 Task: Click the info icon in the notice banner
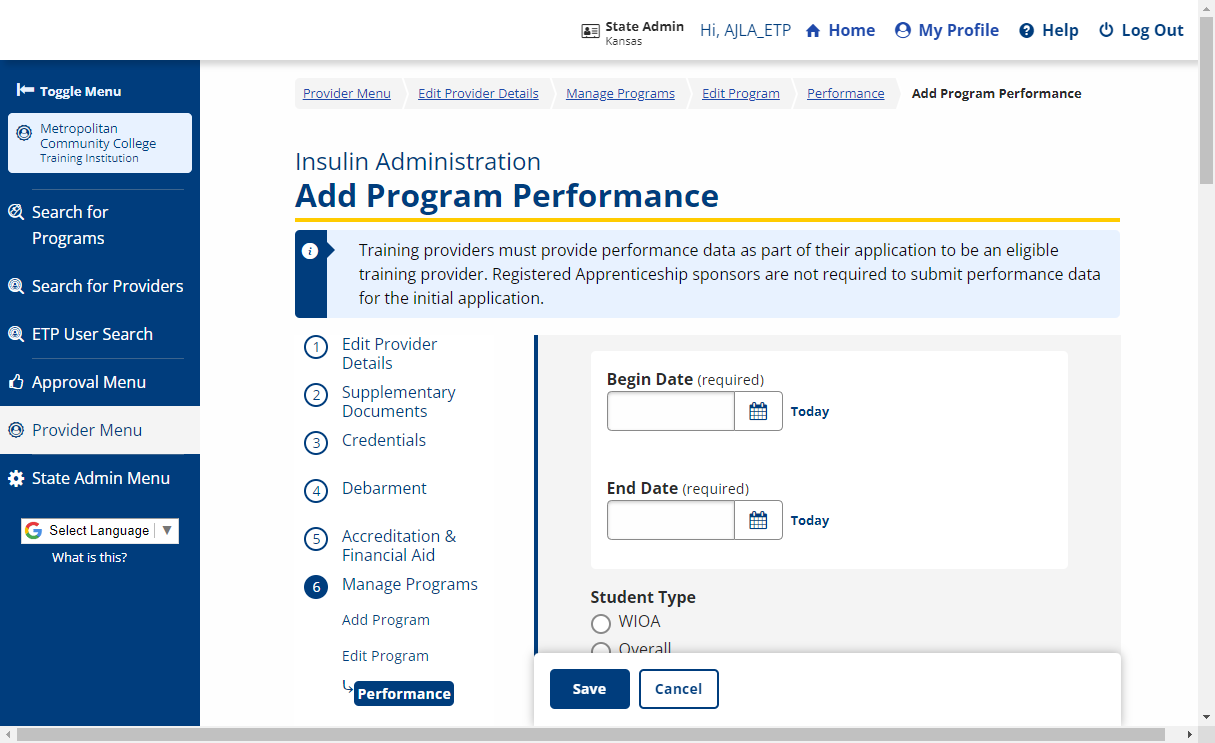(x=310, y=251)
